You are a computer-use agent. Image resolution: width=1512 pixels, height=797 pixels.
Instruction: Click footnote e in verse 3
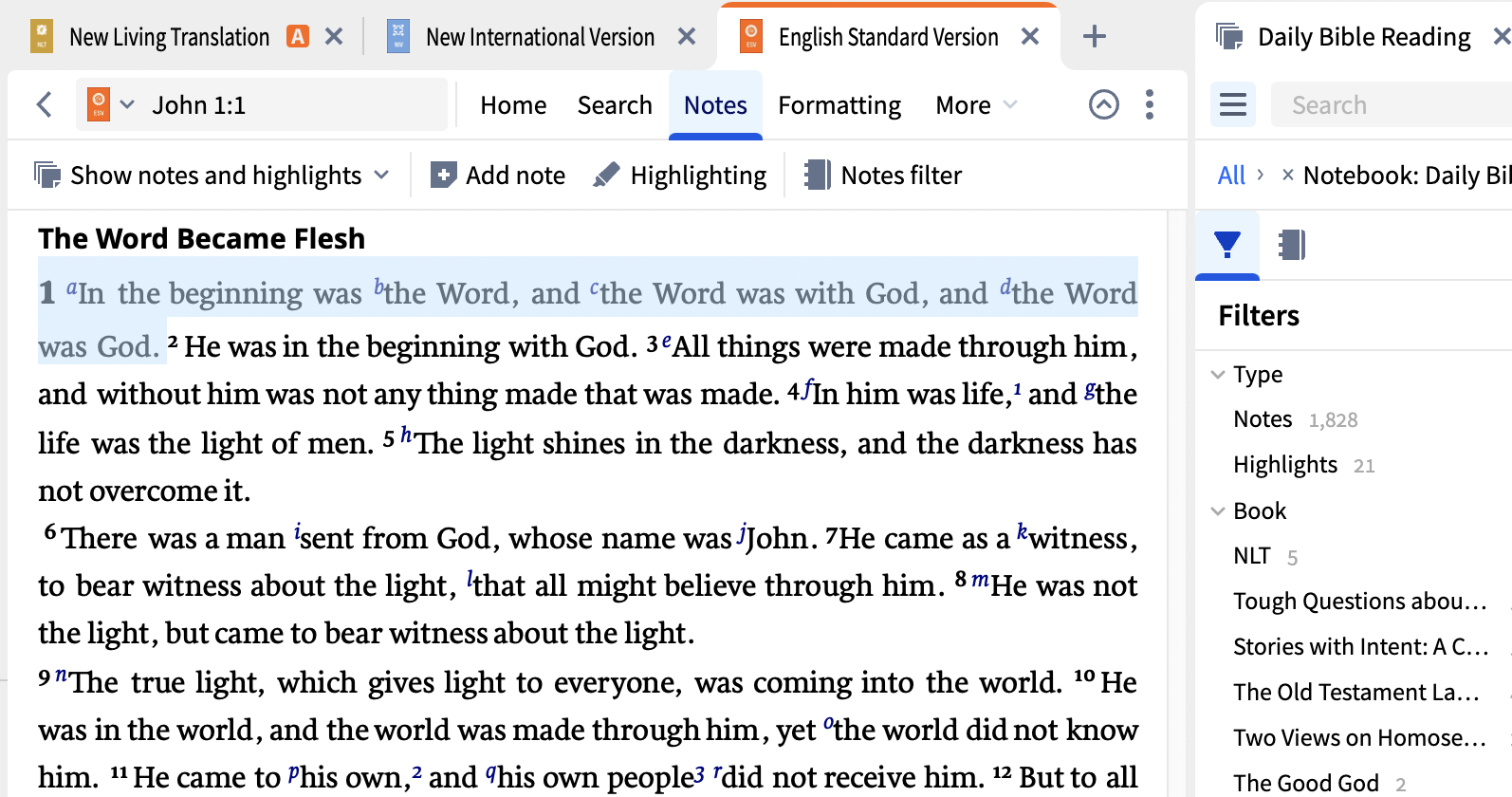coord(667,340)
